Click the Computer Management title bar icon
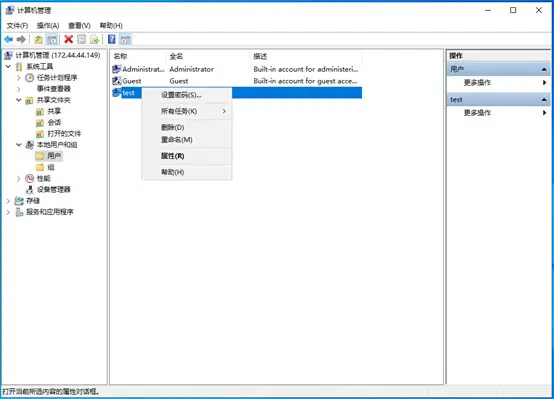 coord(10,10)
